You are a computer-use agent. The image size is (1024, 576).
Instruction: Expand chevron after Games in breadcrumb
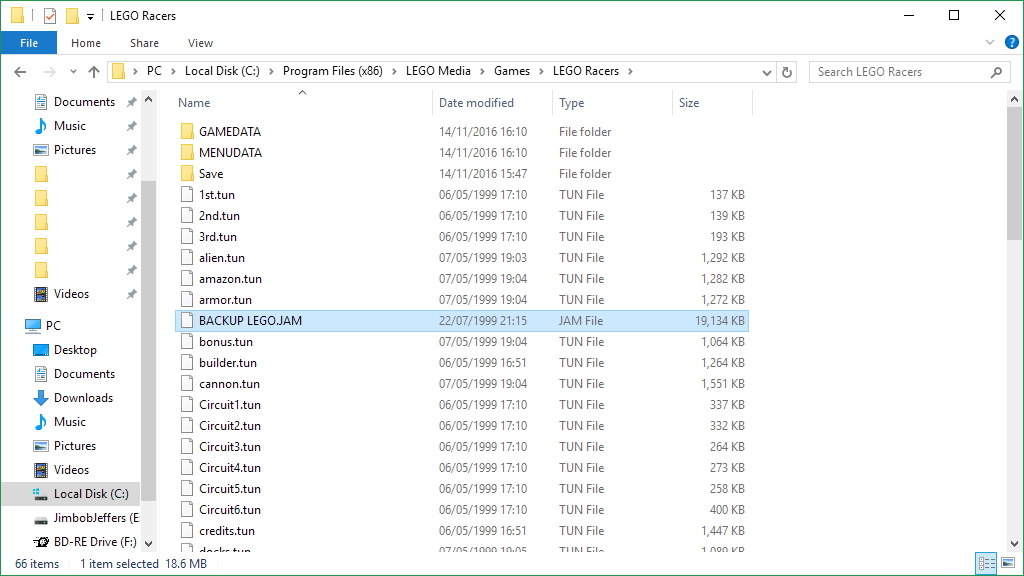tap(541, 71)
